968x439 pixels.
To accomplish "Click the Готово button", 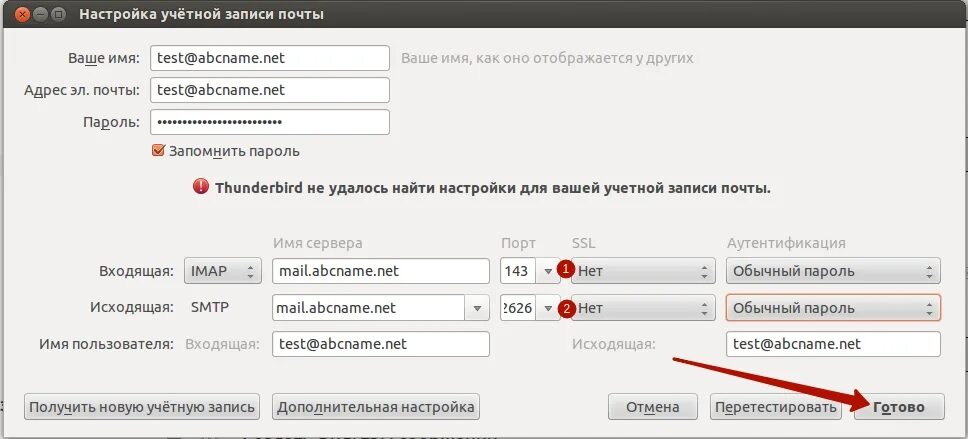I will tap(899, 407).
